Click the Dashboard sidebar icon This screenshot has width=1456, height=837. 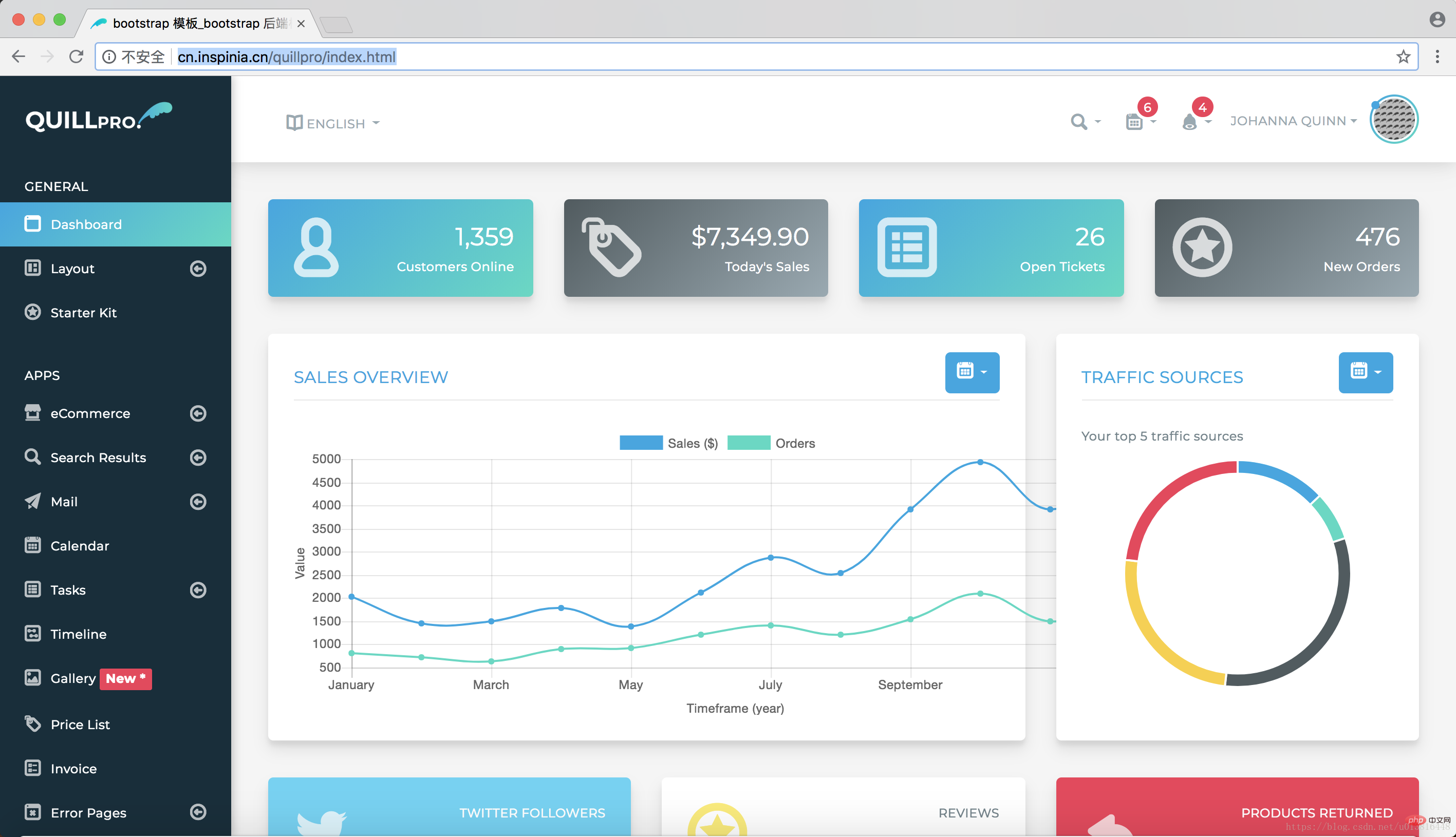tap(31, 224)
